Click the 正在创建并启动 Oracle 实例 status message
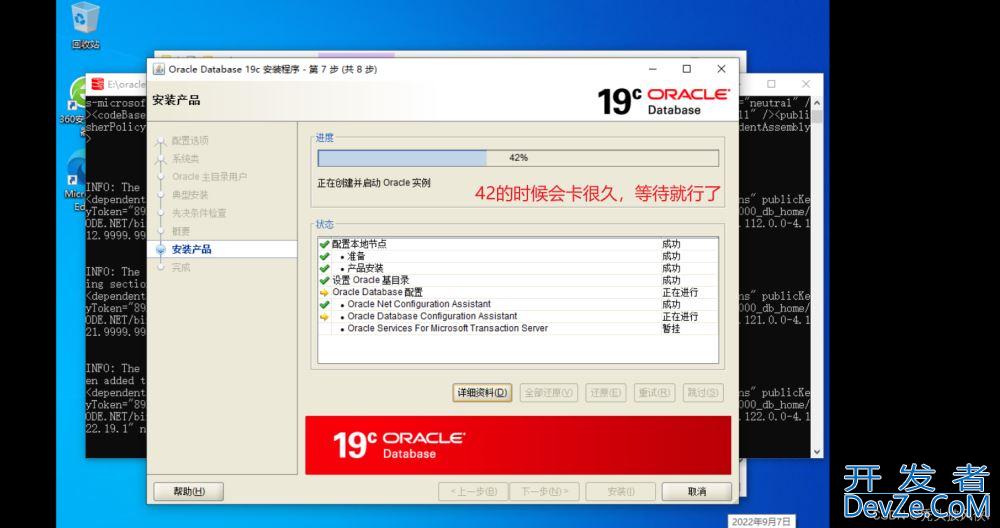1000x528 pixels. click(x=374, y=183)
